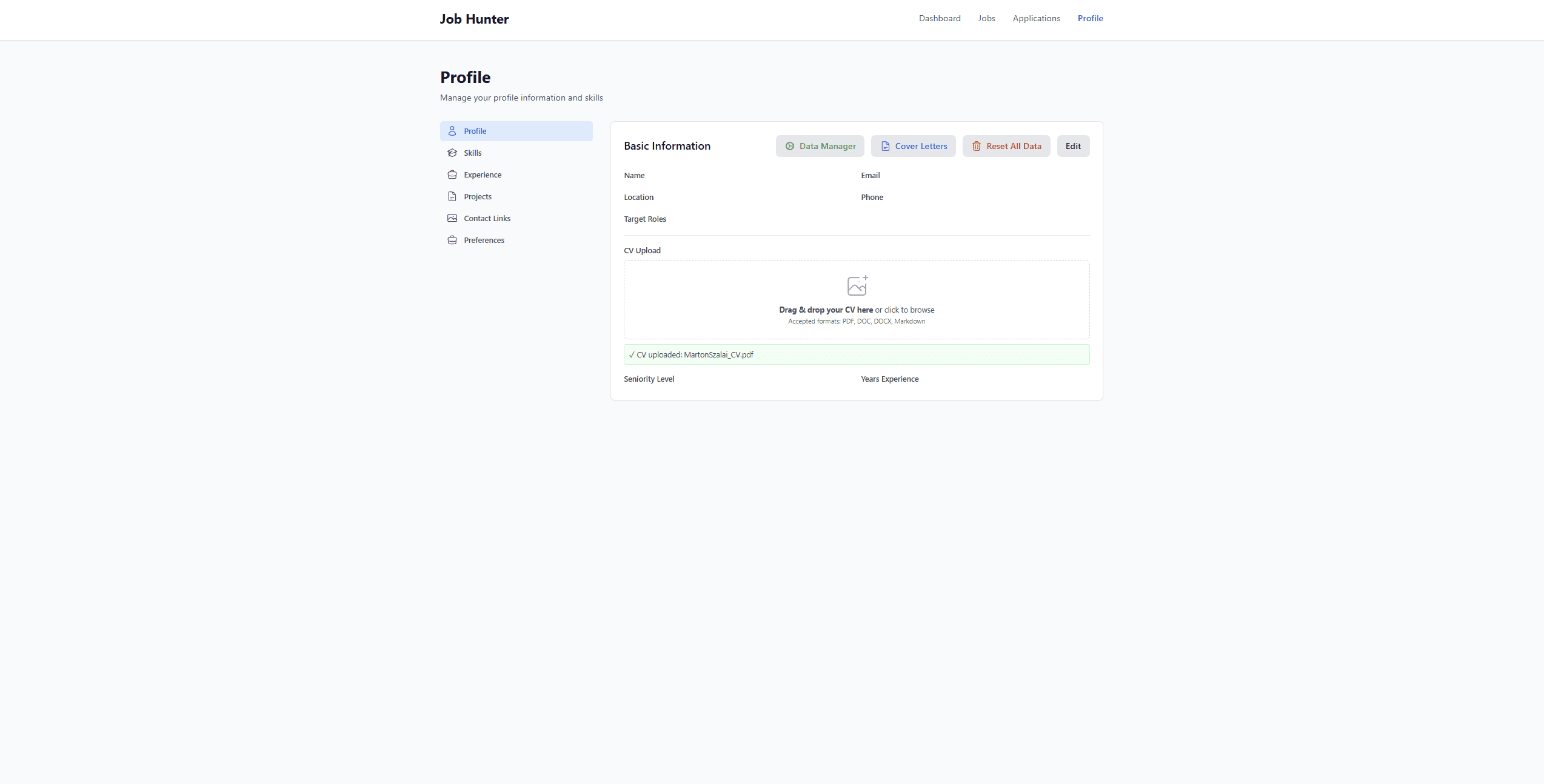
Task: Go to Jobs in navigation bar
Action: tap(986, 18)
